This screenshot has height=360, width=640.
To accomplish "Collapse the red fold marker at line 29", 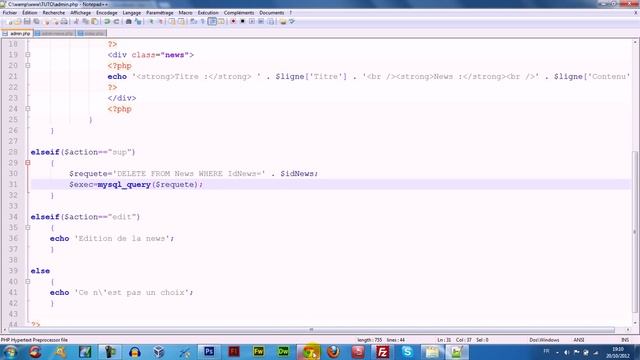I will coord(28,162).
